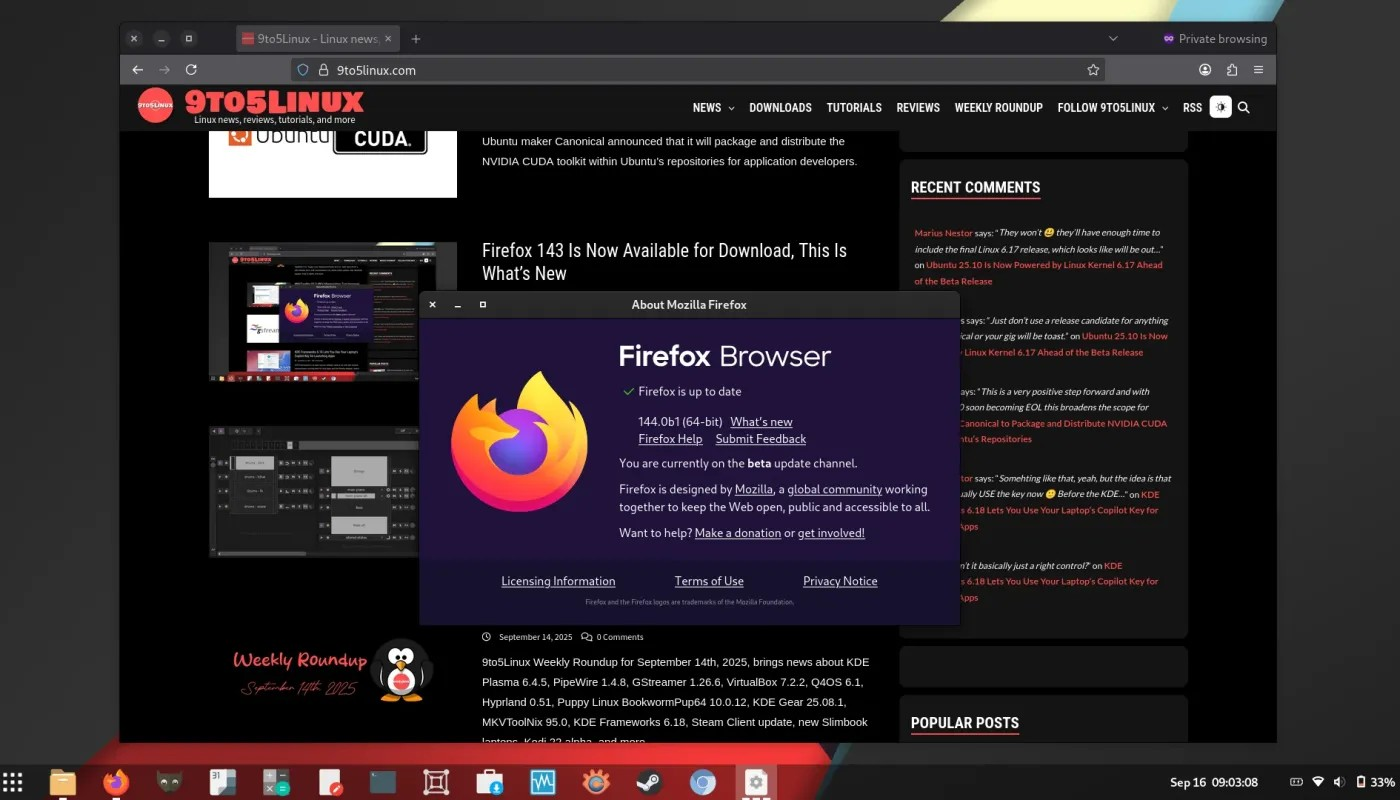Open the Firefox browser from the taskbar
The image size is (1400, 800).
pyautogui.click(x=115, y=782)
